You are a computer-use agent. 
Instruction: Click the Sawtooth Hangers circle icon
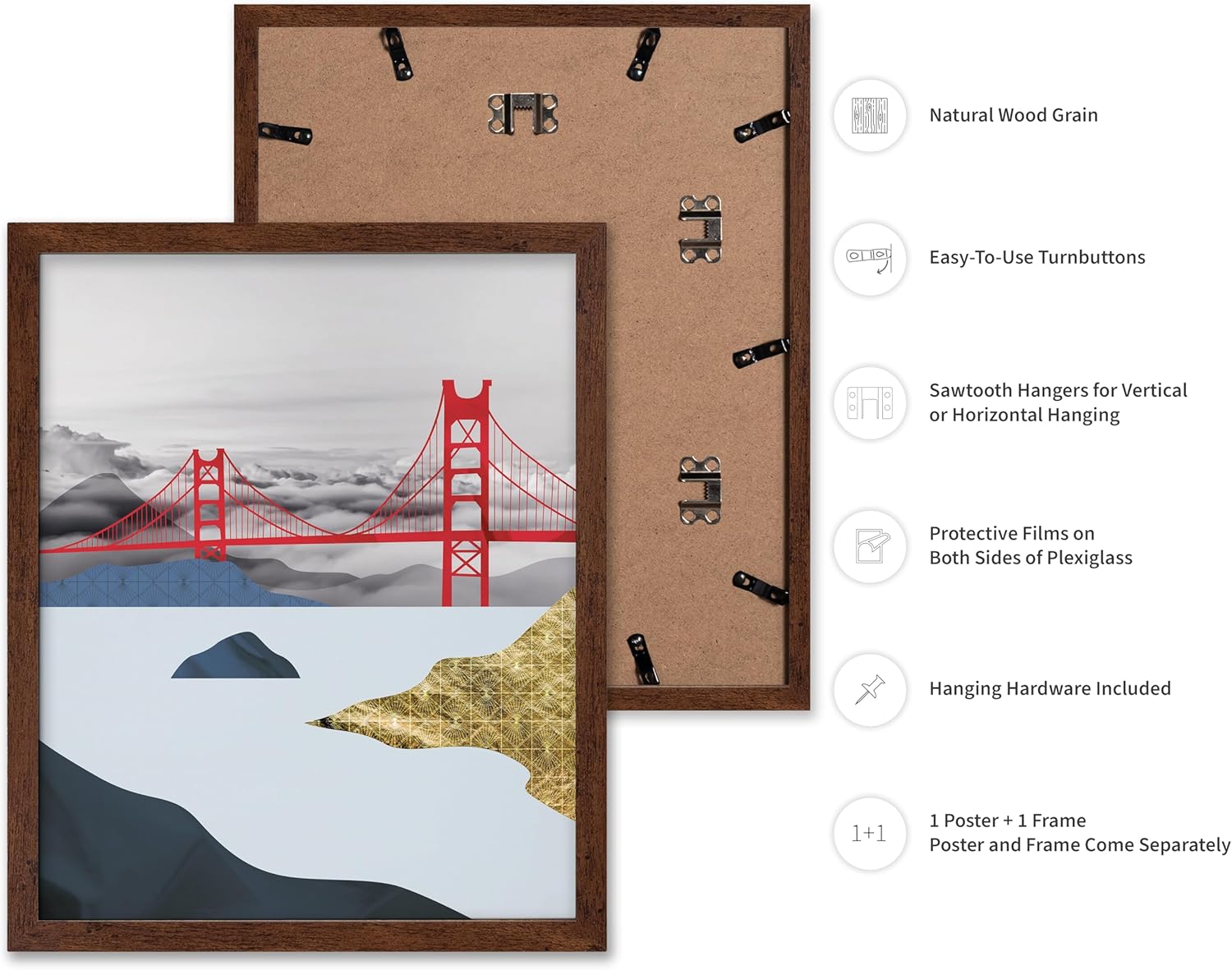coord(870,402)
